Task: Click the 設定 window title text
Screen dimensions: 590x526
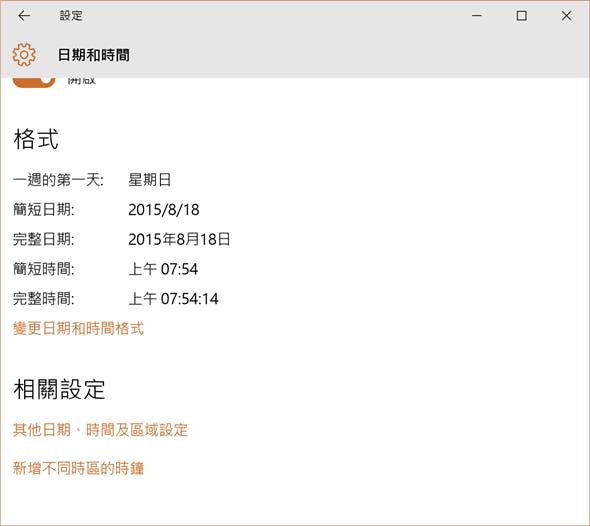Action: [71, 16]
